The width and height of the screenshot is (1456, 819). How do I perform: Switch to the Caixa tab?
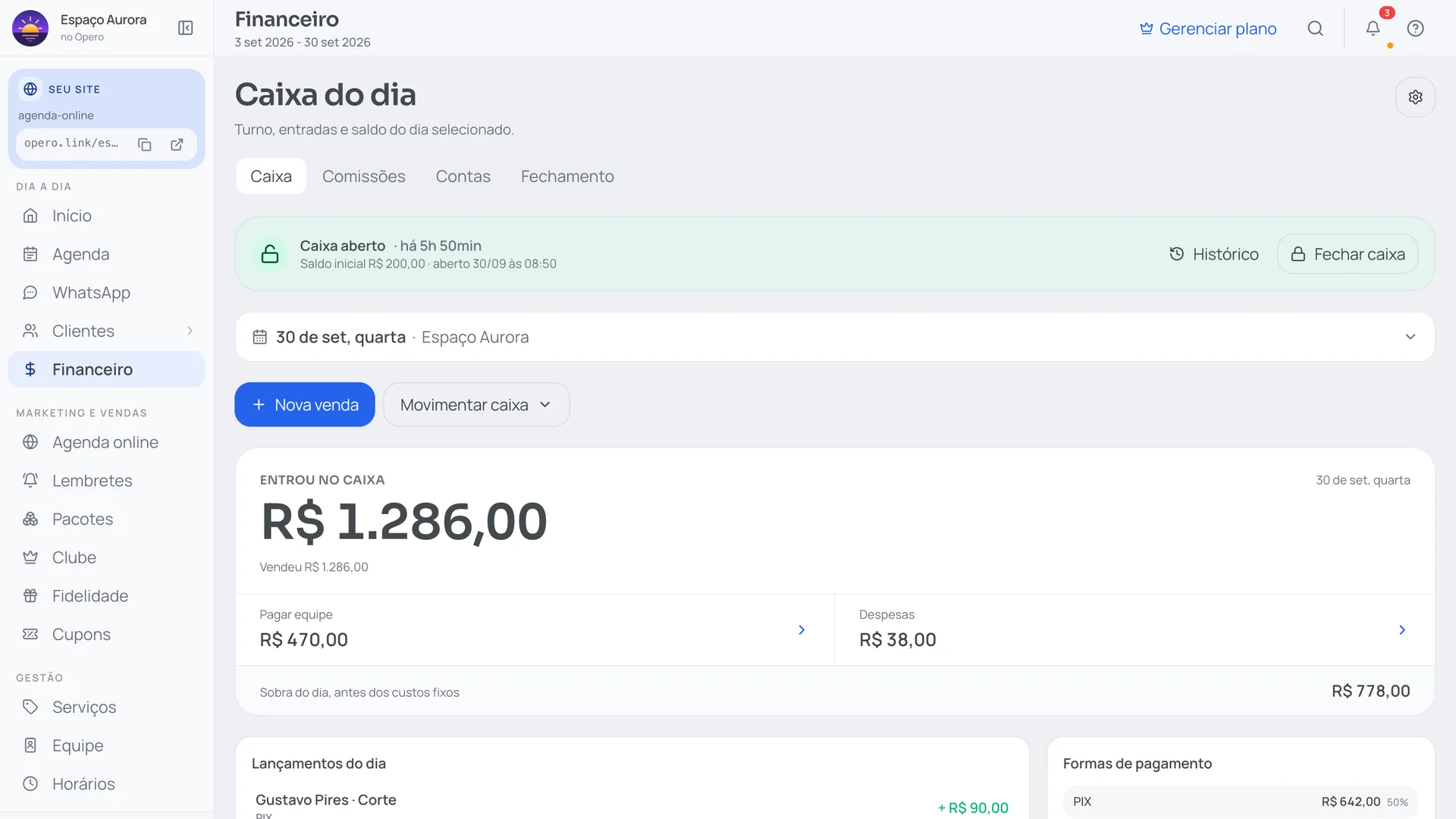(x=271, y=177)
